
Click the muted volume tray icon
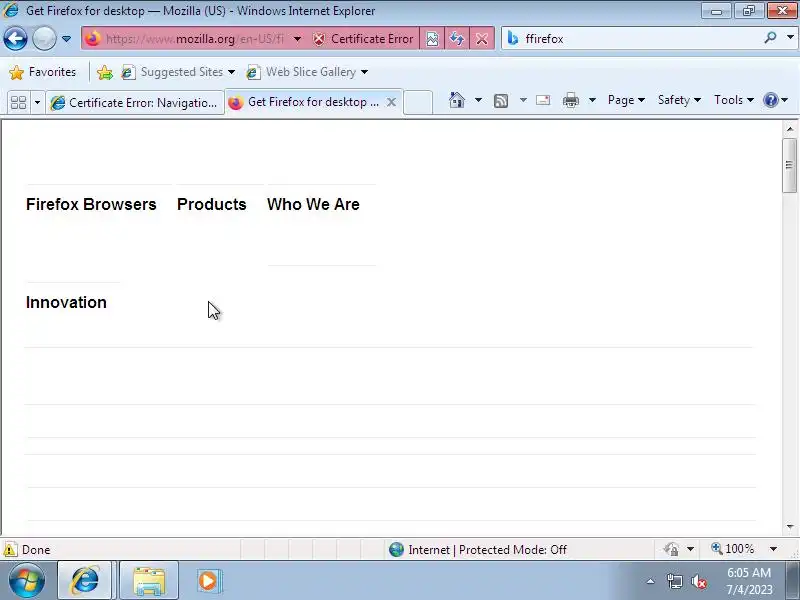click(699, 581)
